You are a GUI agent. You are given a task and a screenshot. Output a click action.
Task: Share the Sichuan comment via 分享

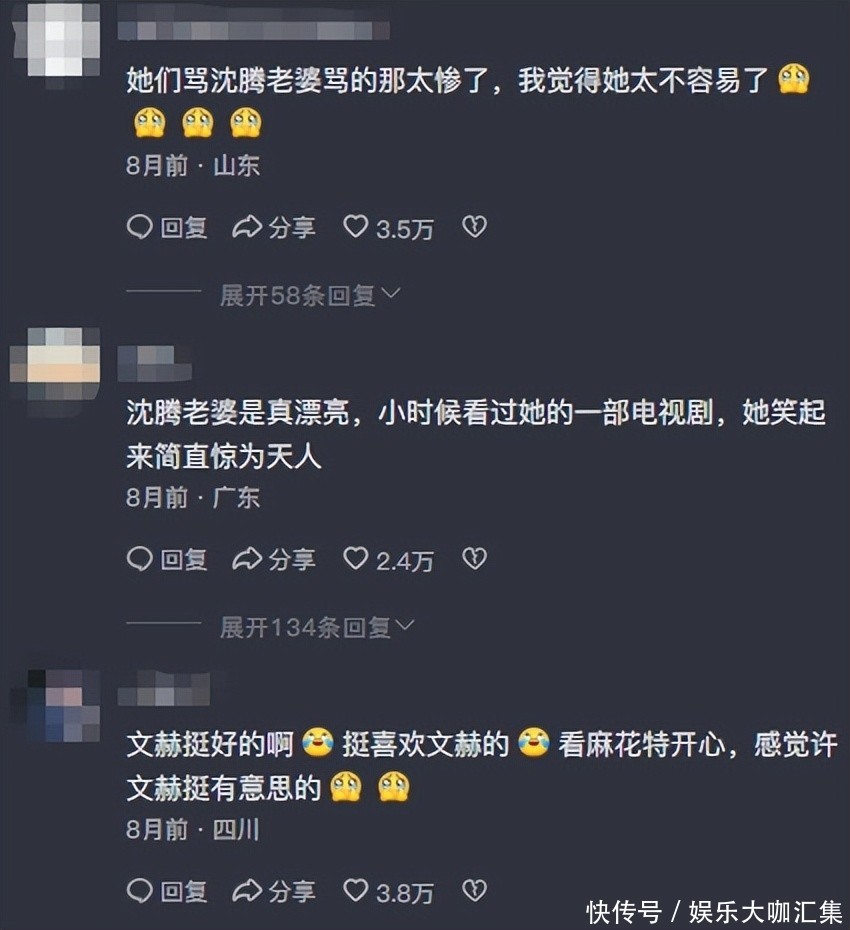click(x=273, y=891)
